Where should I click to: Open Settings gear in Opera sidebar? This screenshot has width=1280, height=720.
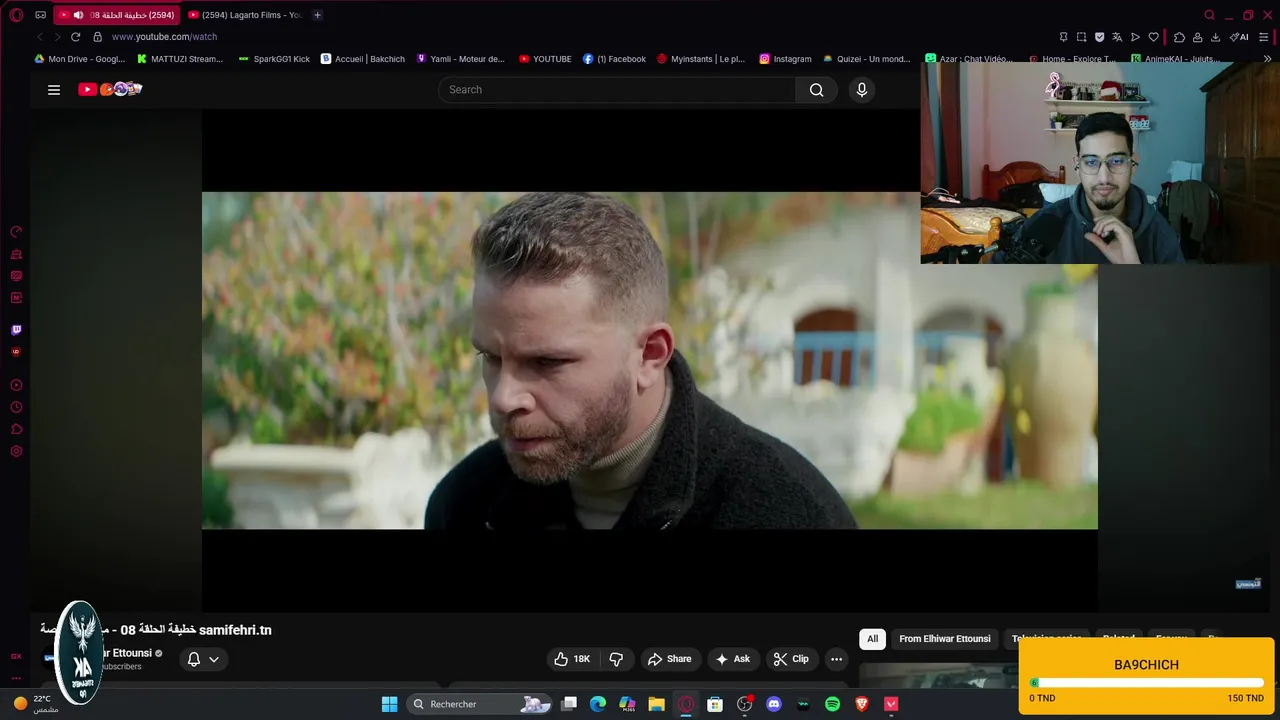[x=16, y=451]
